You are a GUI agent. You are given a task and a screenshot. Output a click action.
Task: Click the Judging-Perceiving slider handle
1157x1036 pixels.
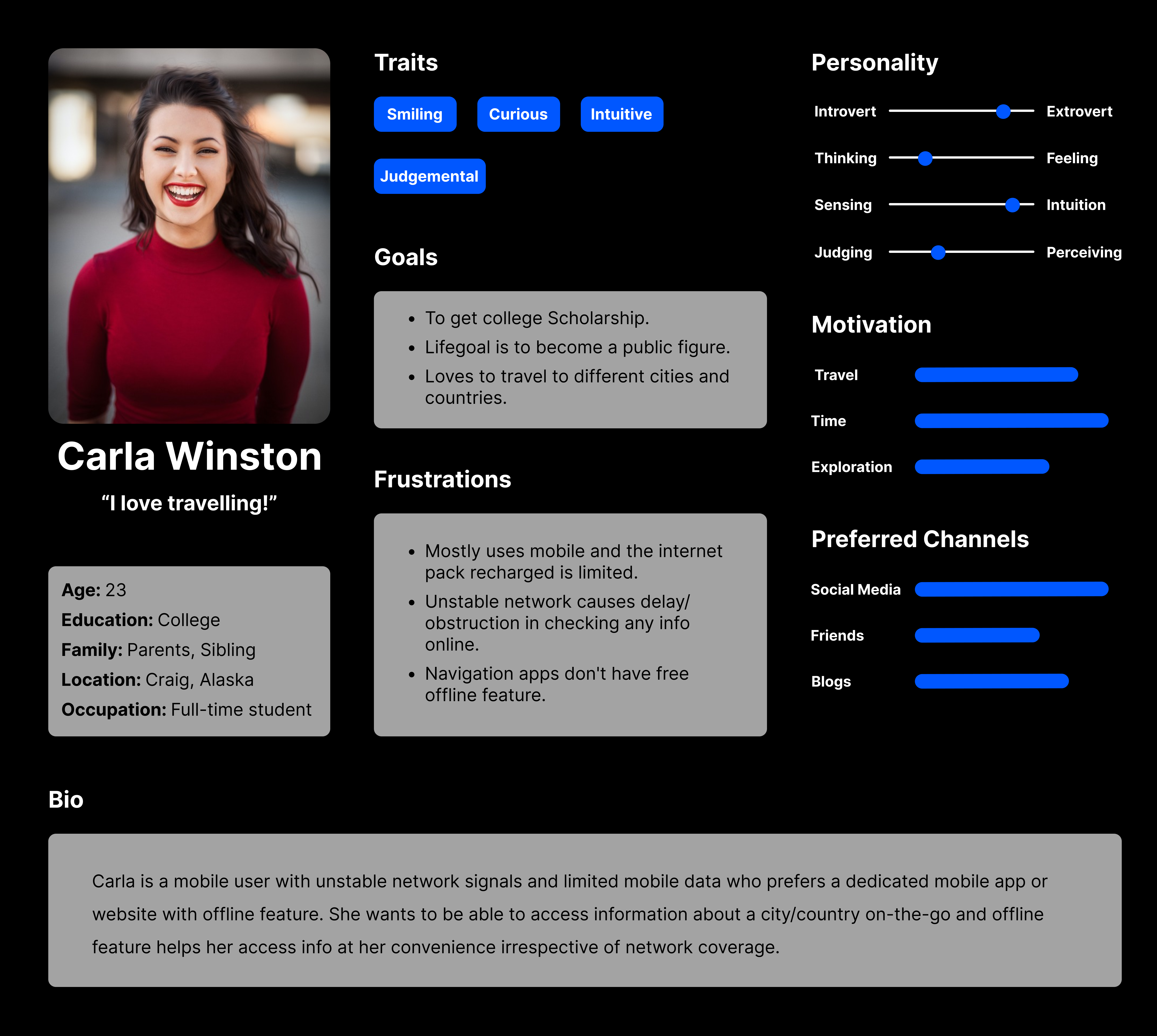click(938, 252)
